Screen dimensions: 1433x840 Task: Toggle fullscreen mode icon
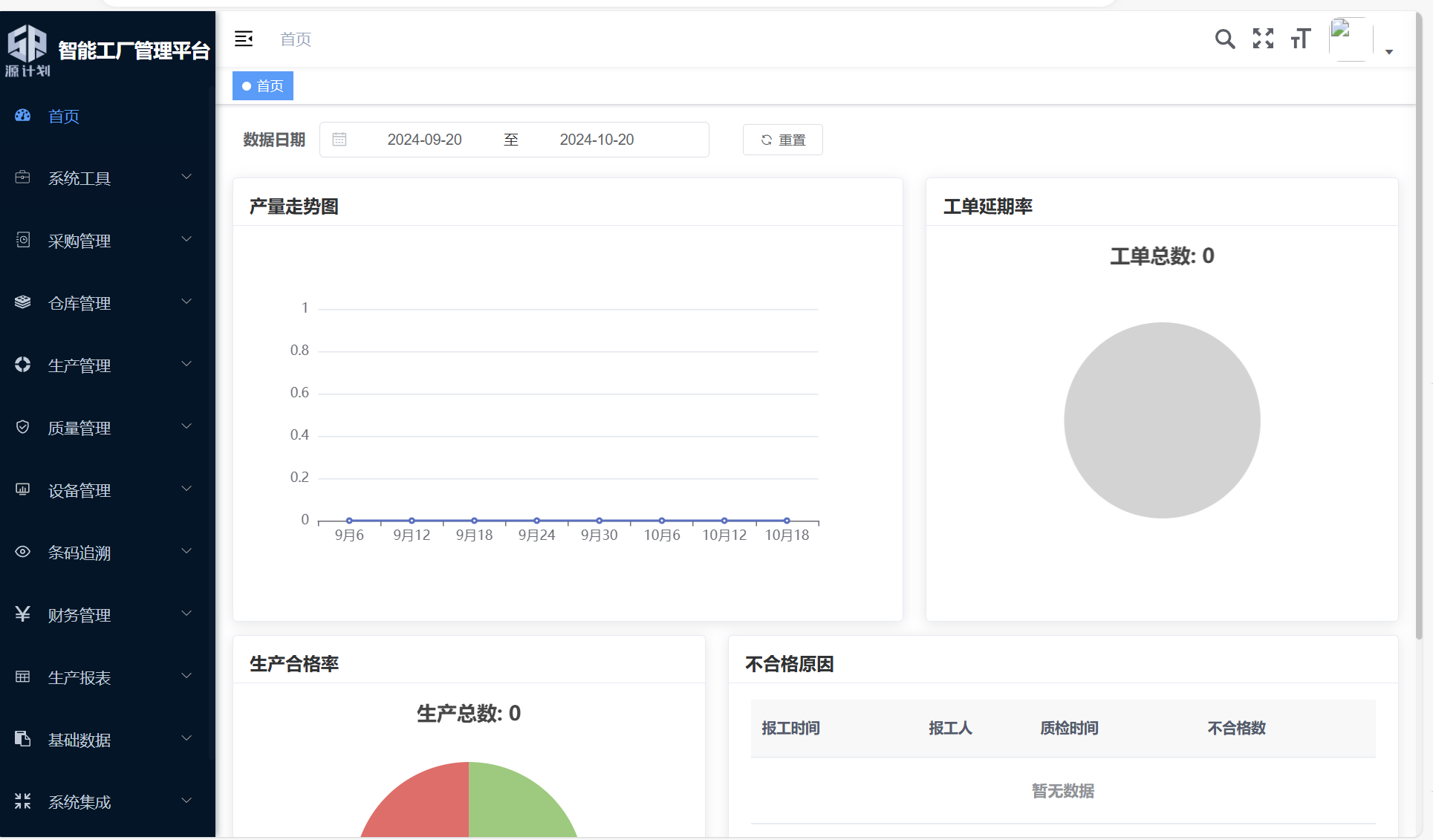pos(1263,39)
